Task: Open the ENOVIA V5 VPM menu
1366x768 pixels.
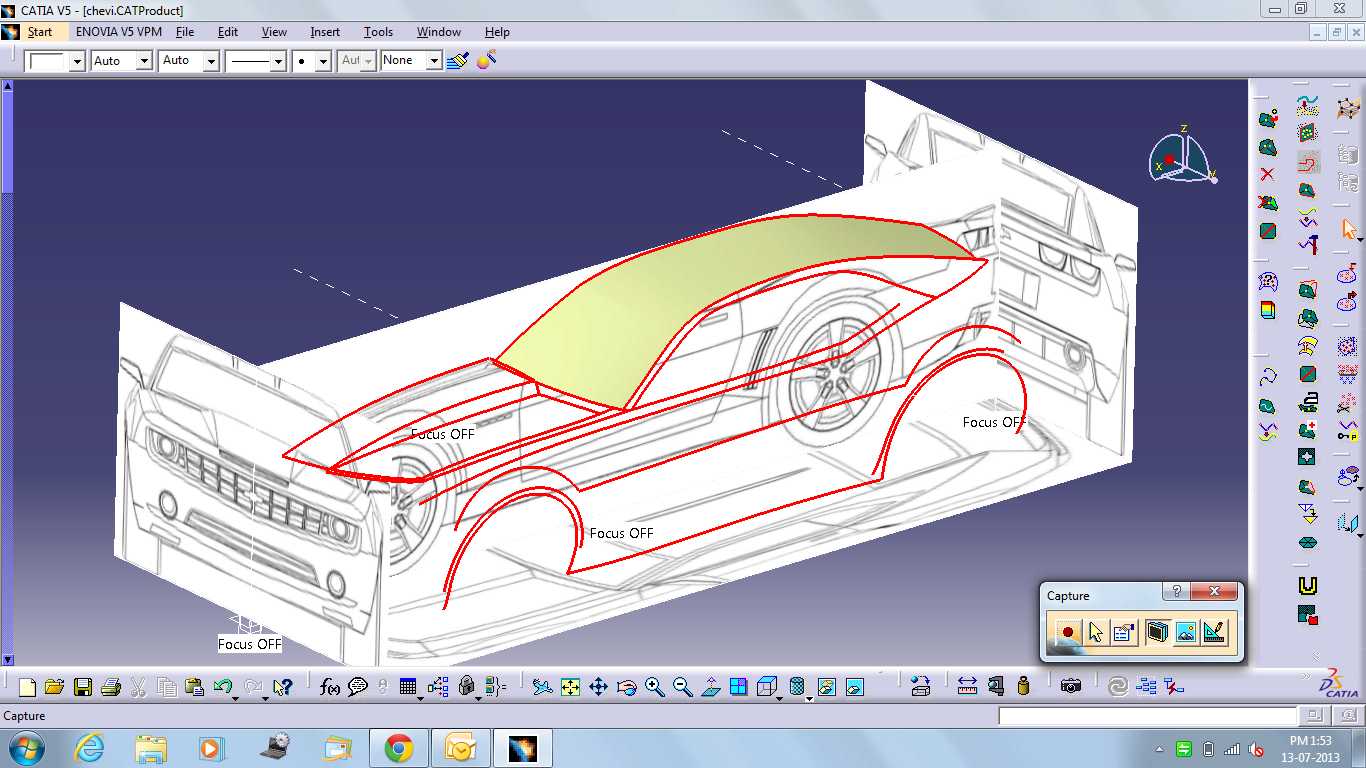Action: coord(119,32)
